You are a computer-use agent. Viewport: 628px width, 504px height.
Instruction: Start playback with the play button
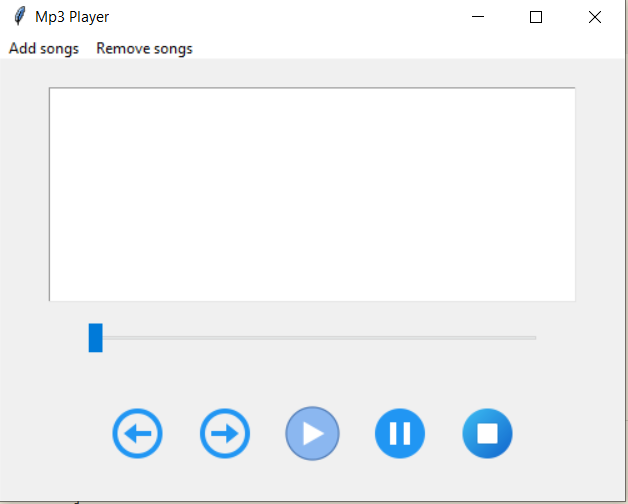(x=312, y=433)
